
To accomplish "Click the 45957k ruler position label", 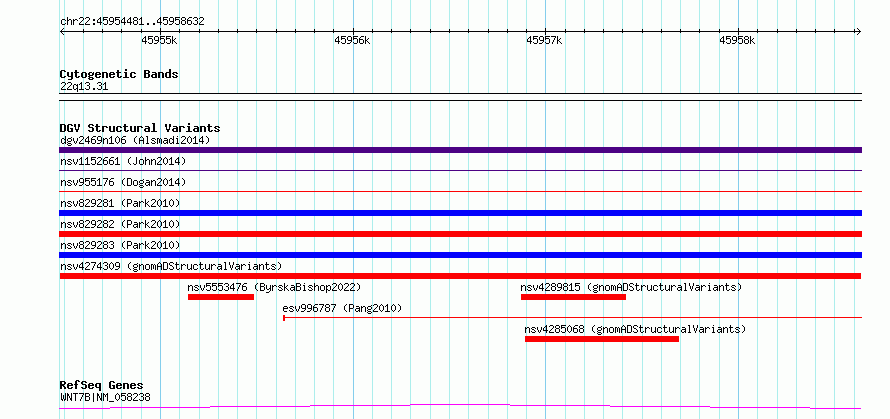I will click(544, 40).
